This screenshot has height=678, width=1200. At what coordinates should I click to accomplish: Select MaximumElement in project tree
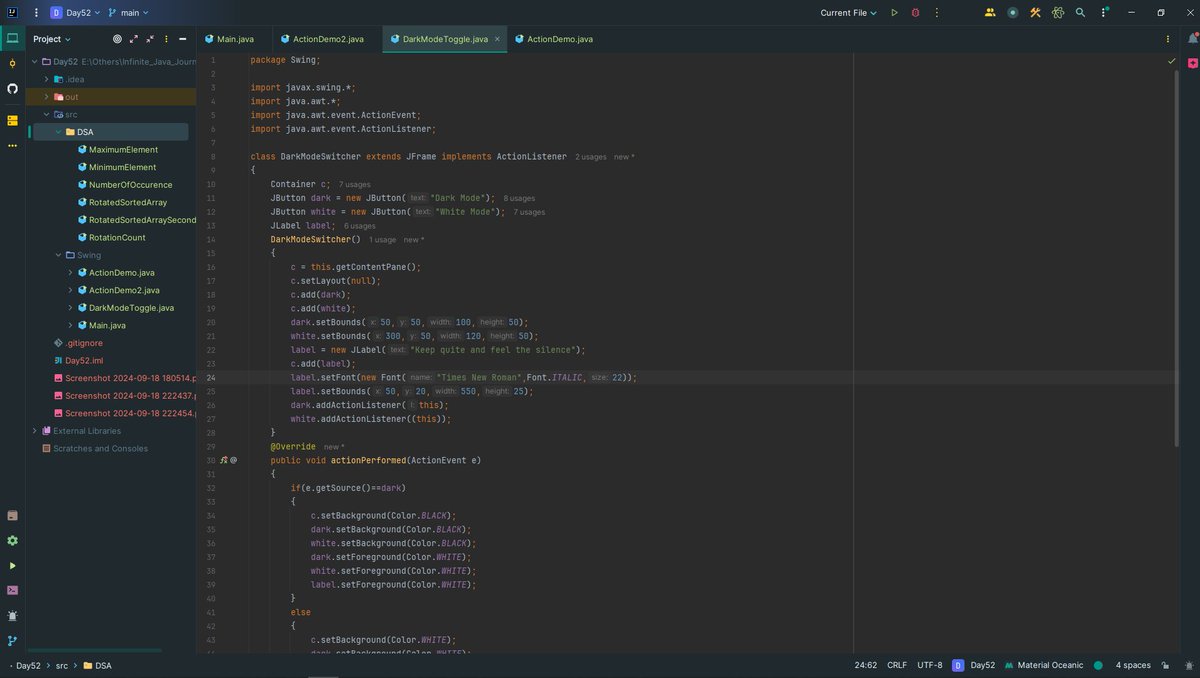pyautogui.click(x=123, y=150)
